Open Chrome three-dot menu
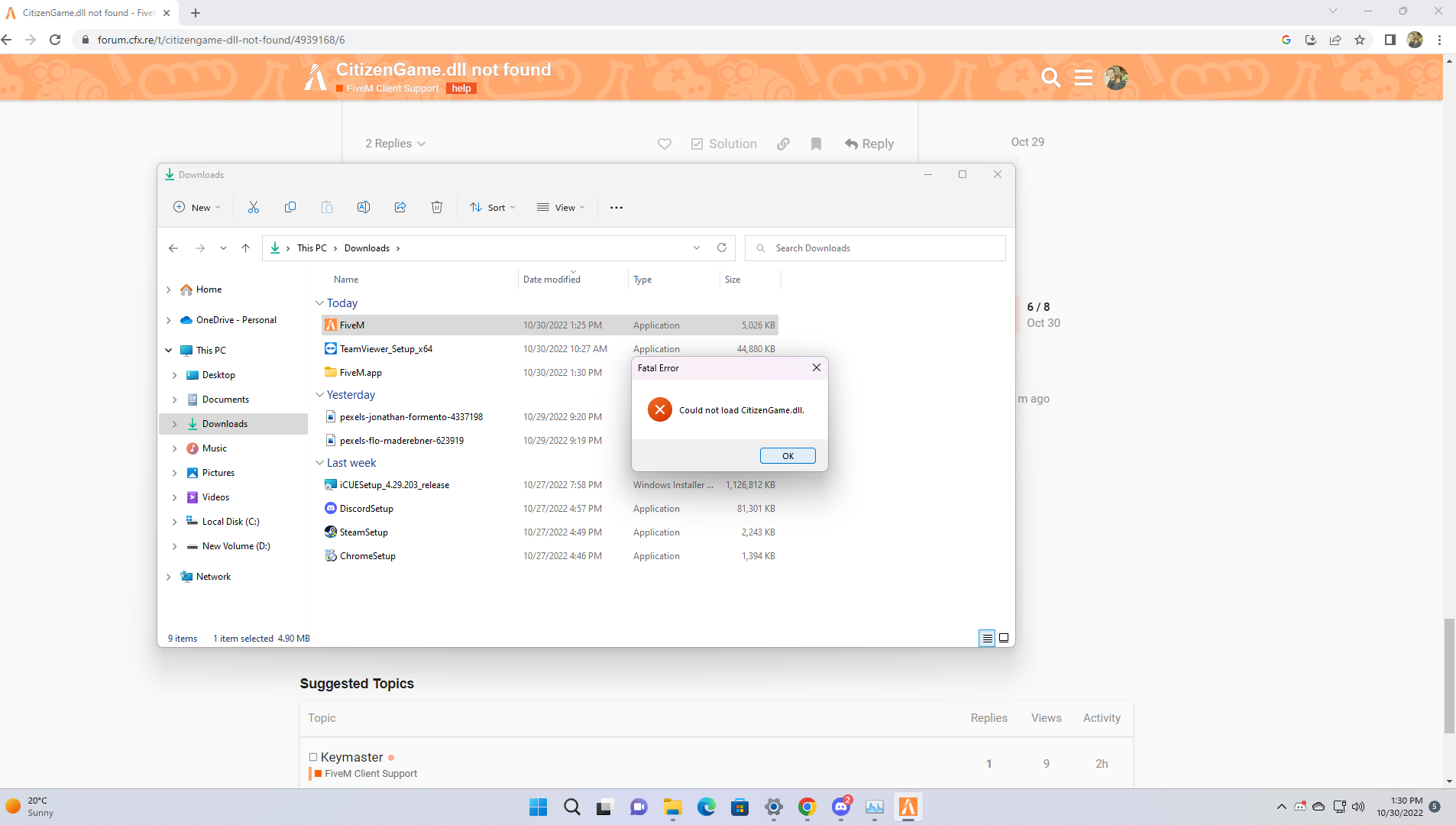 click(x=1439, y=40)
